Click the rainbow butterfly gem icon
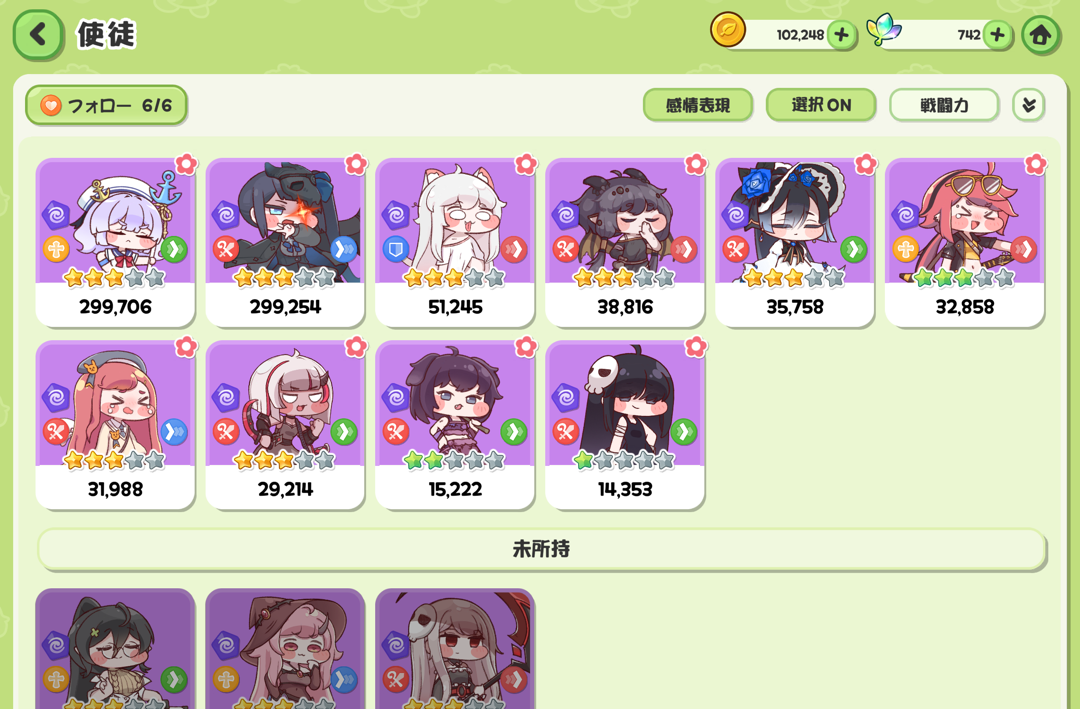The width and height of the screenshot is (1080, 709). [x=884, y=30]
